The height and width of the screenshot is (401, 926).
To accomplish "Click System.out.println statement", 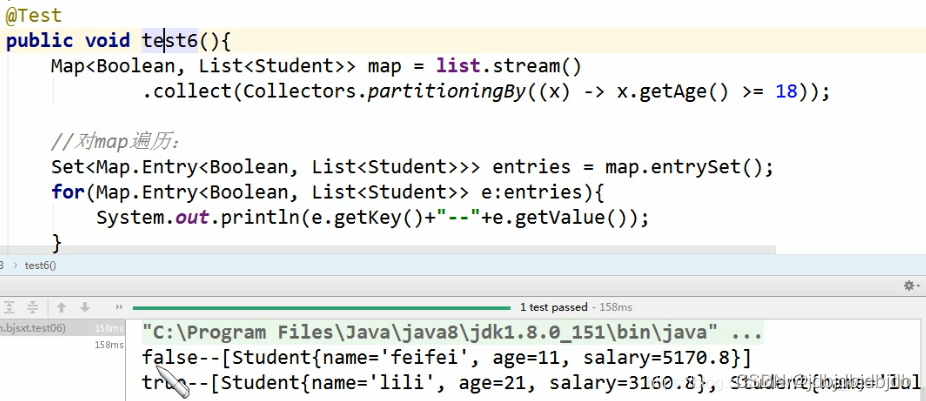I will [x=373, y=219].
